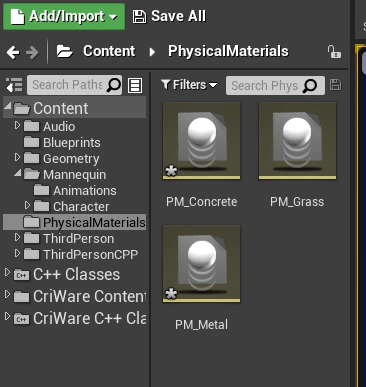
Task: Collapse the Content root folder
Action: pyautogui.click(x=8, y=106)
